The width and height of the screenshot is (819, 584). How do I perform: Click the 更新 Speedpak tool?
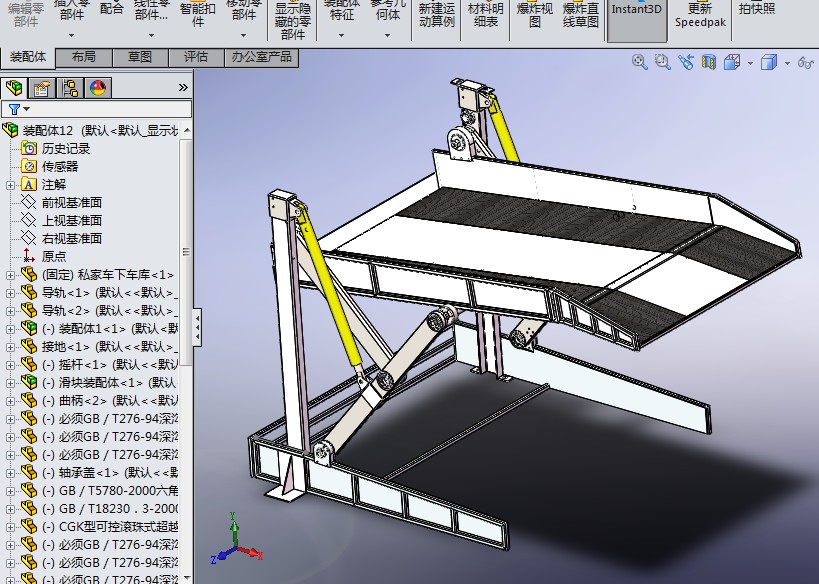click(x=700, y=15)
